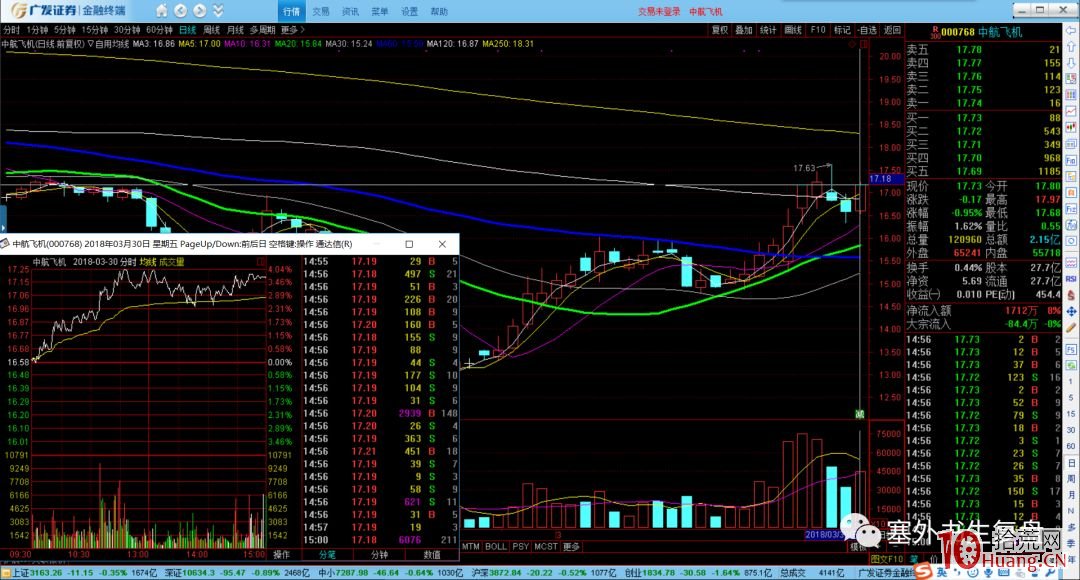
Task: Click the 月 period sidebar button
Action: point(1072,495)
